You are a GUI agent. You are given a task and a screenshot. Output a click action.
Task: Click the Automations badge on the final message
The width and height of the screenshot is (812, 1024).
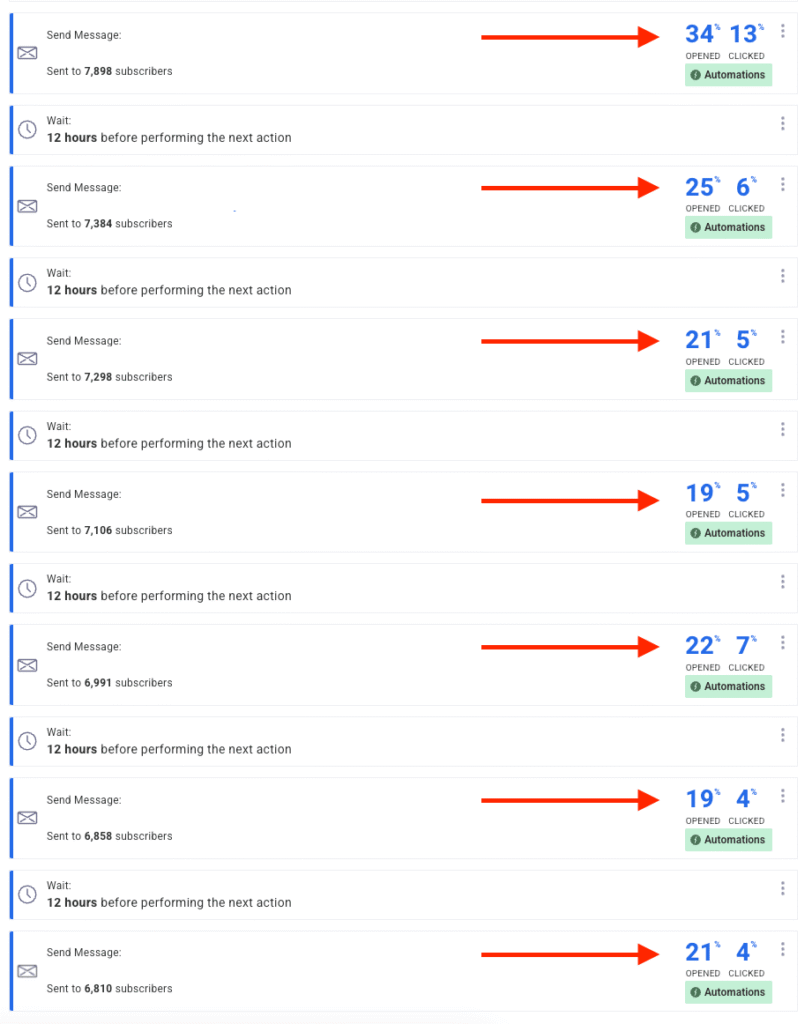728,991
